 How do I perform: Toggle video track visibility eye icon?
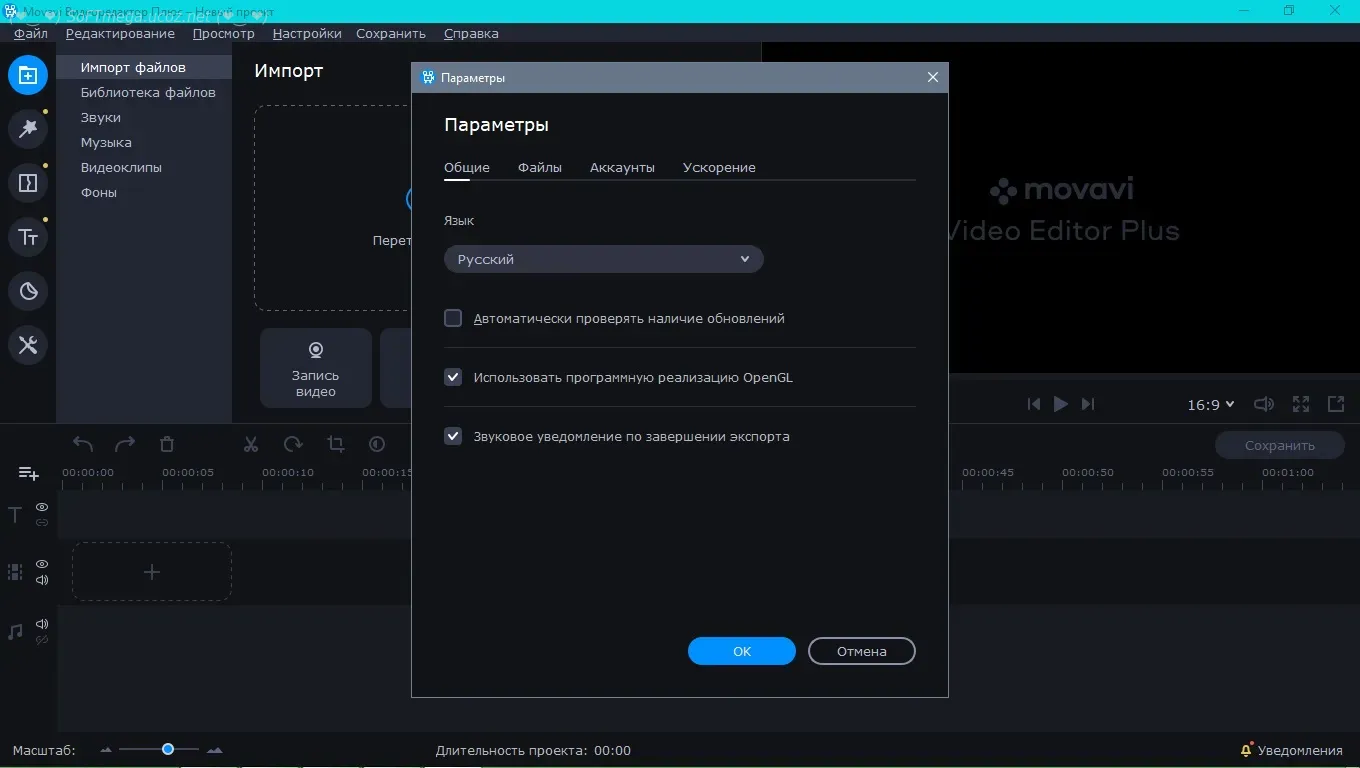point(42,564)
